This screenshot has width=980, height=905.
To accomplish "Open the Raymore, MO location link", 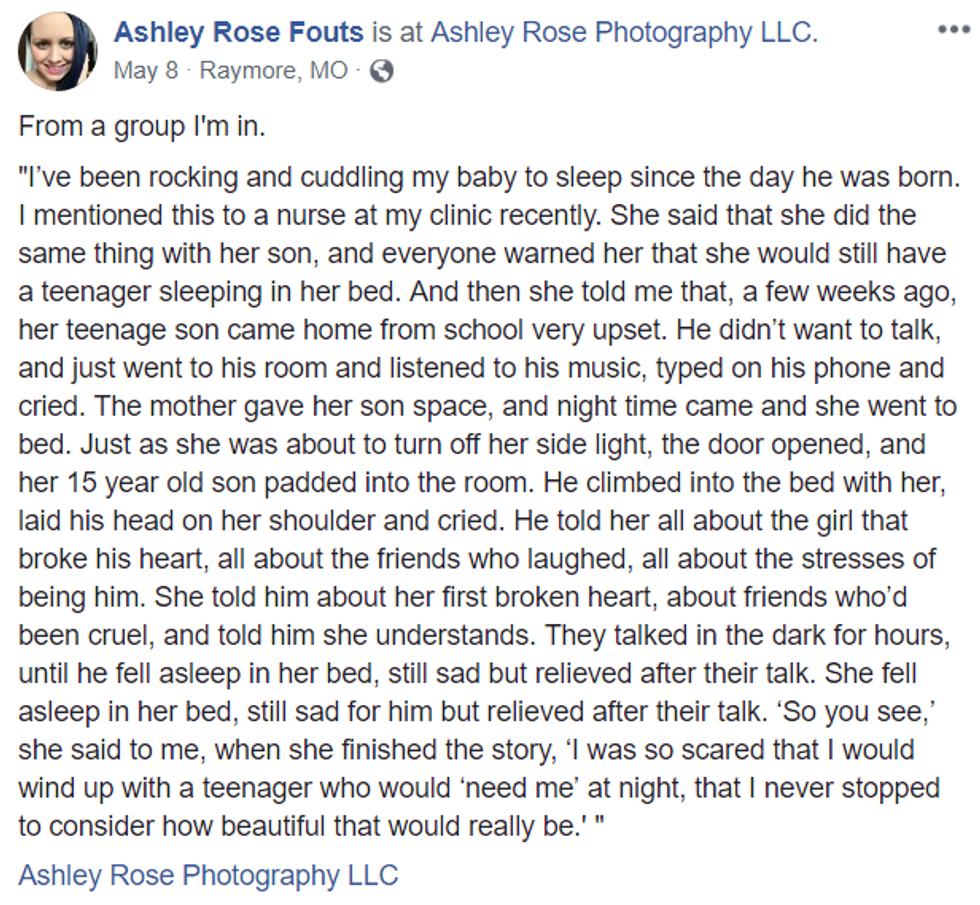I will [274, 72].
